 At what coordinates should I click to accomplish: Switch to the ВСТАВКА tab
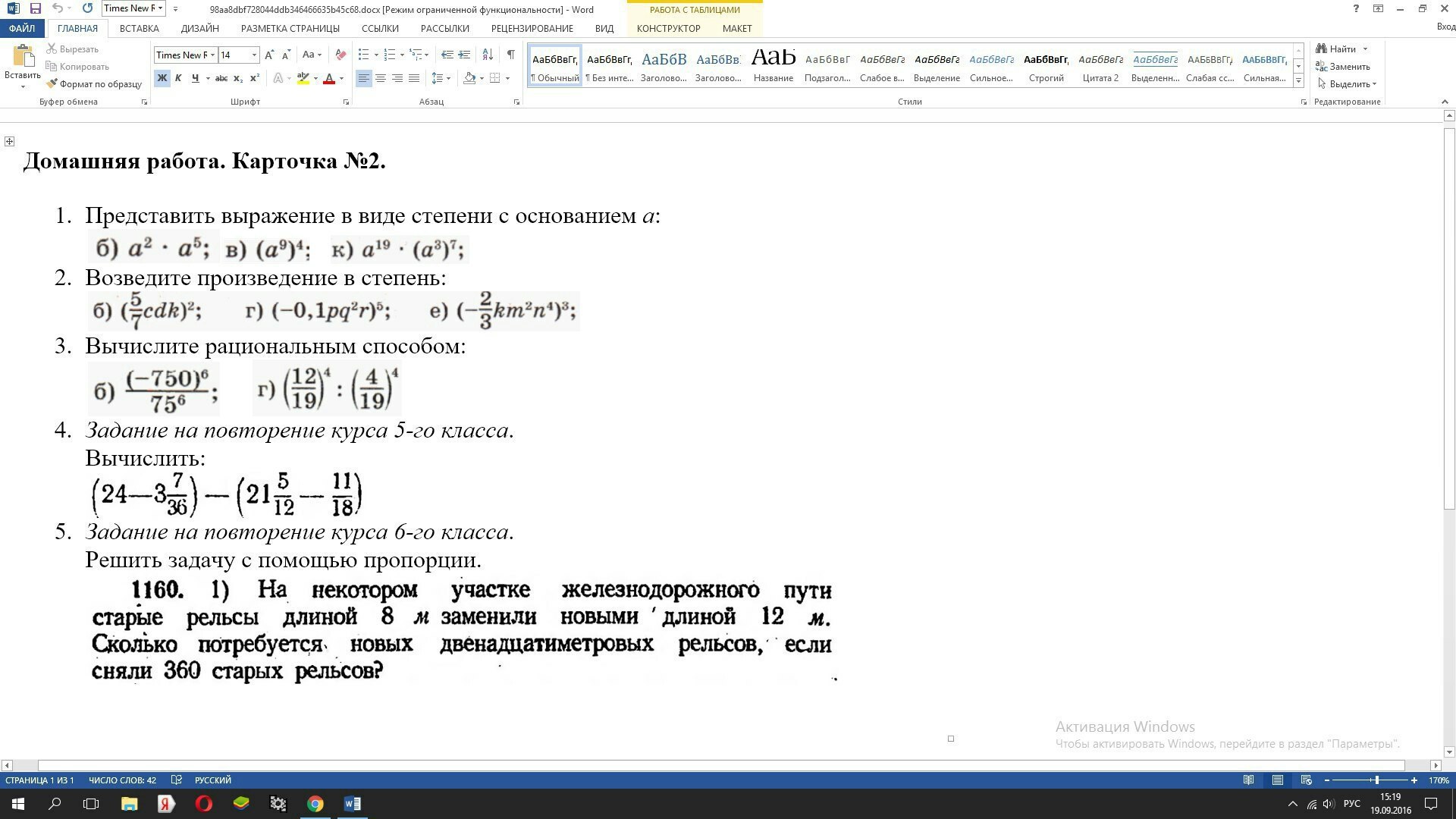139,28
